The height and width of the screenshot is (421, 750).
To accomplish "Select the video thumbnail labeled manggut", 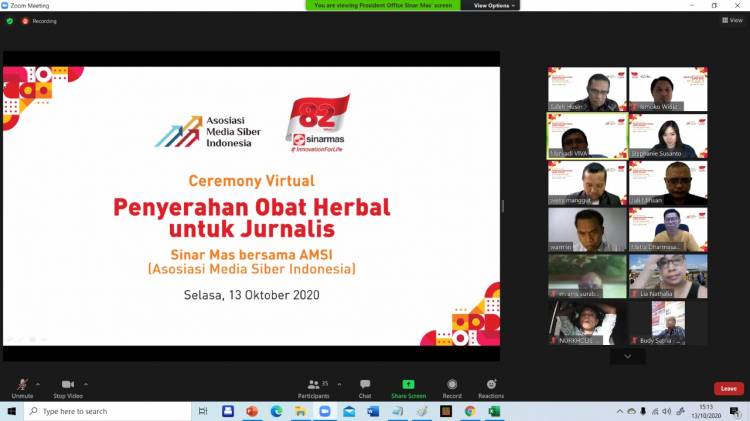I will tap(587, 183).
